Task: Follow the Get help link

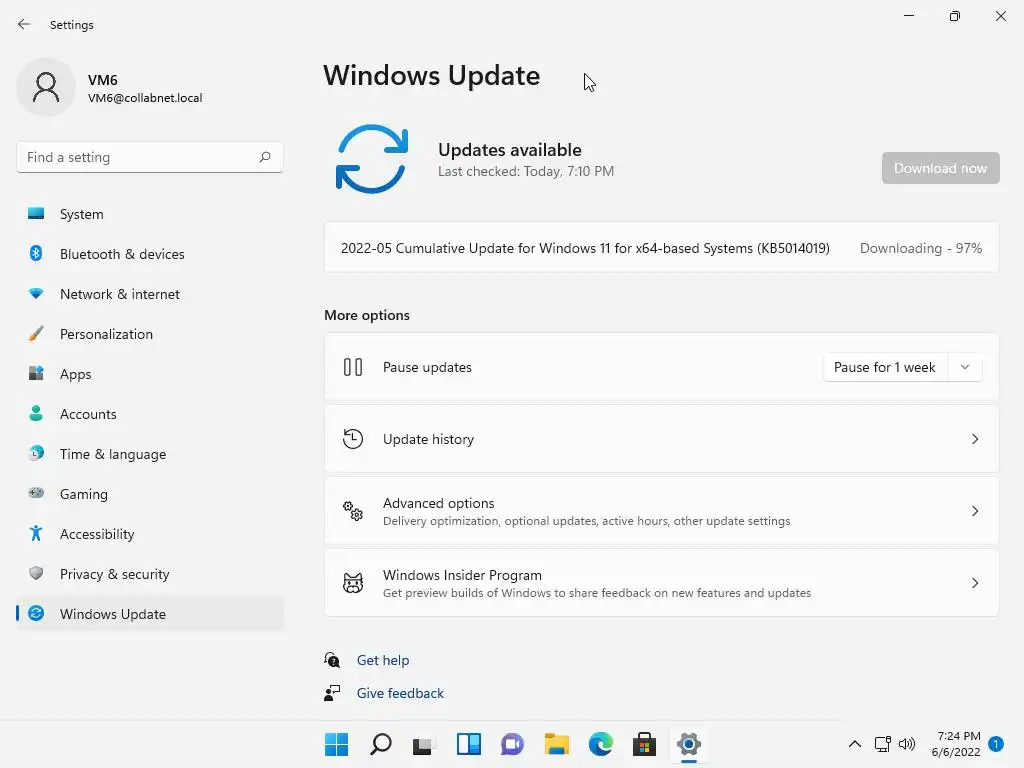Action: click(383, 660)
